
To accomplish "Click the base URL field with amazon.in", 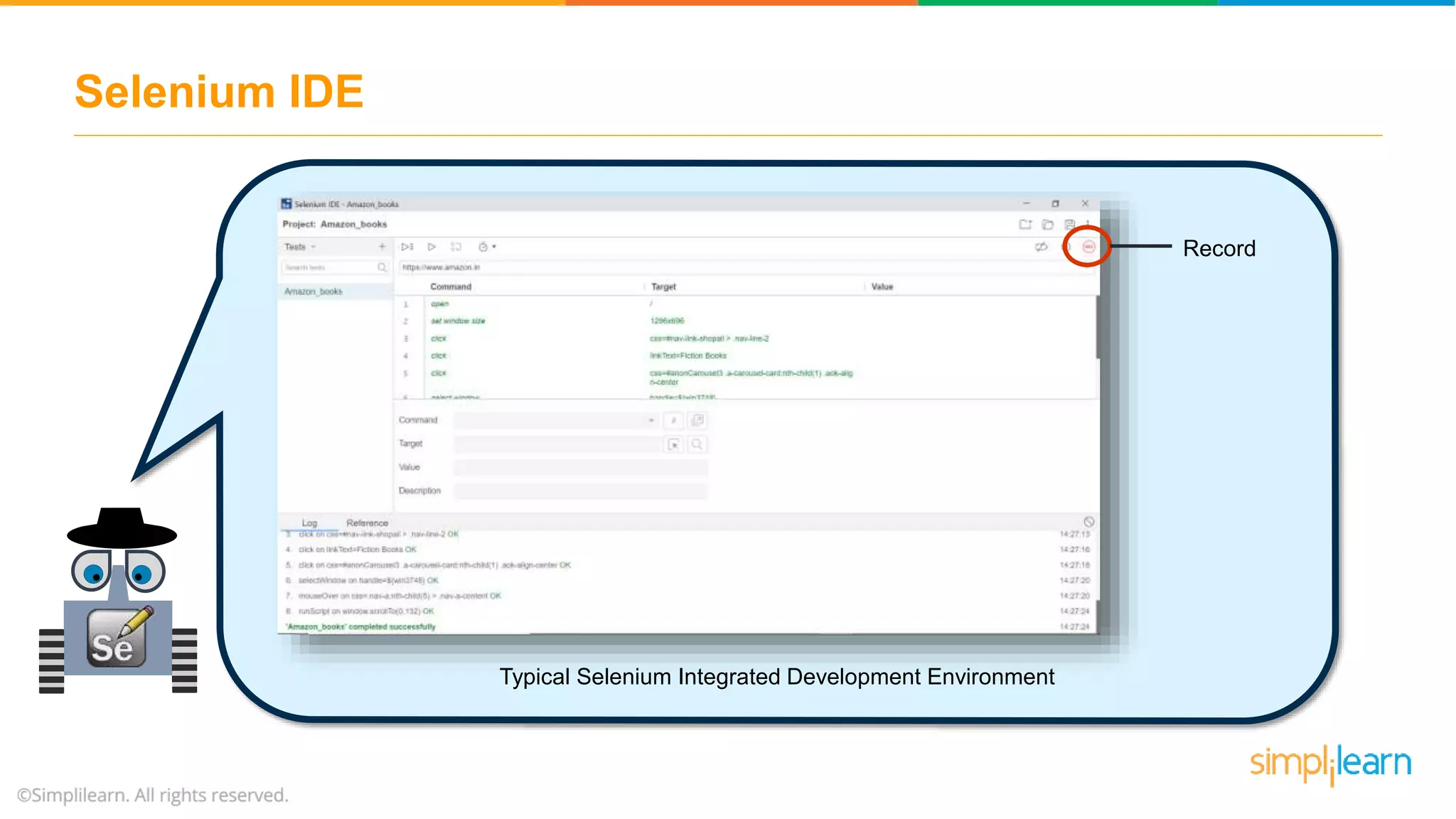I will tap(746, 267).
